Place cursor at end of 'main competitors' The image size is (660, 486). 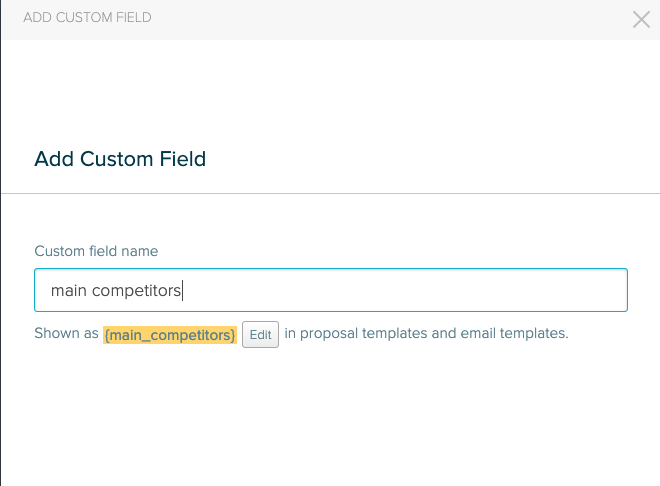(183, 291)
